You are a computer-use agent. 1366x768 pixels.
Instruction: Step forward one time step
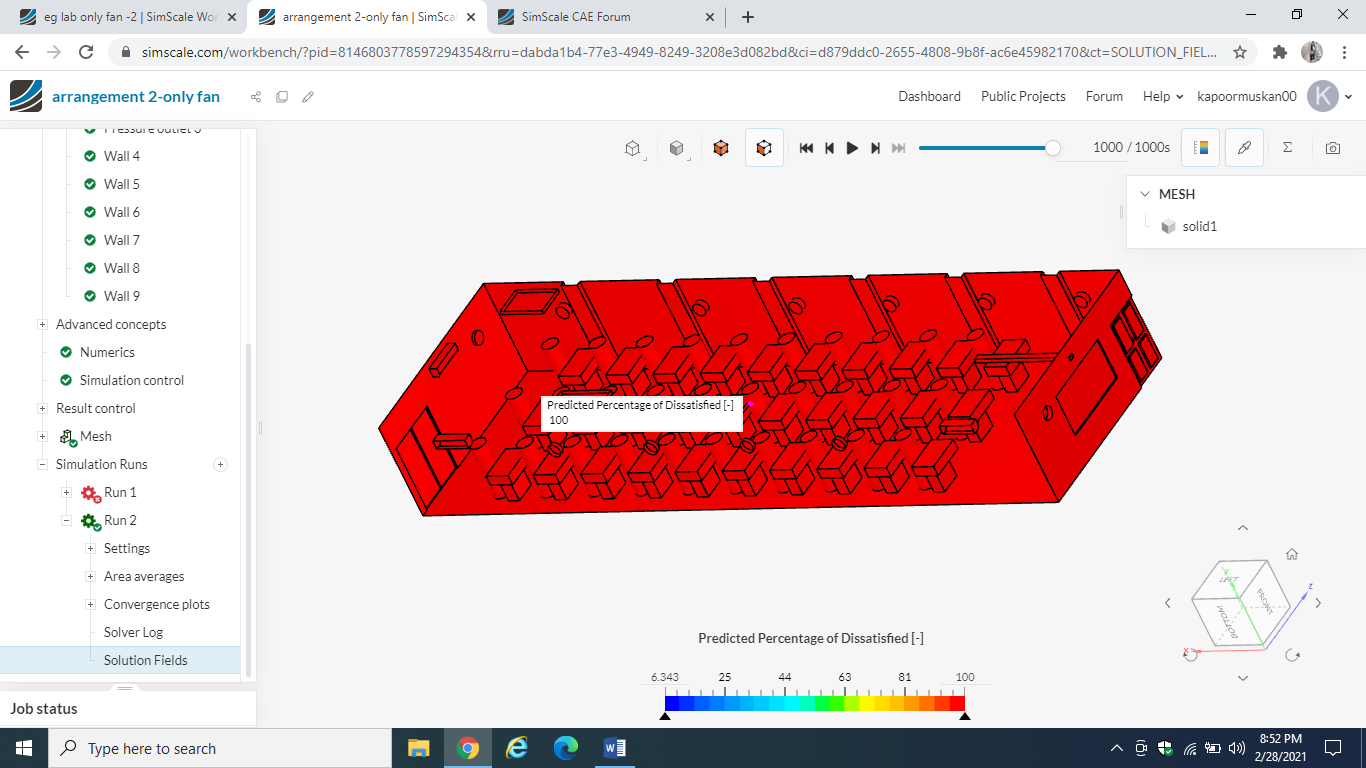click(x=875, y=148)
